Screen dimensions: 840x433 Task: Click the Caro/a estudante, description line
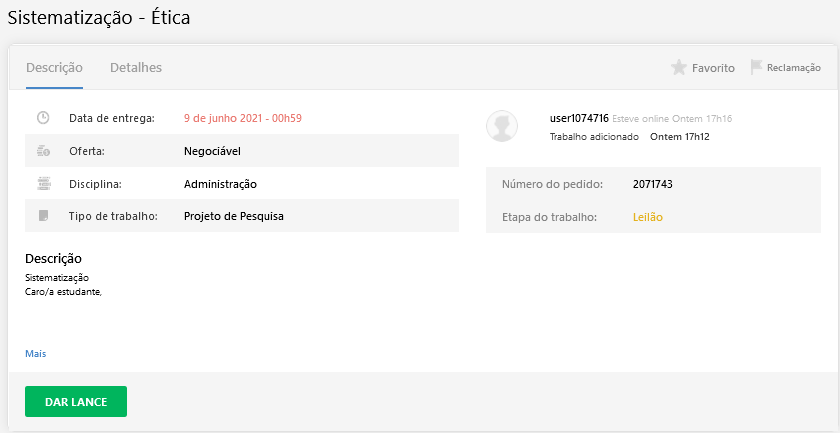(63, 293)
